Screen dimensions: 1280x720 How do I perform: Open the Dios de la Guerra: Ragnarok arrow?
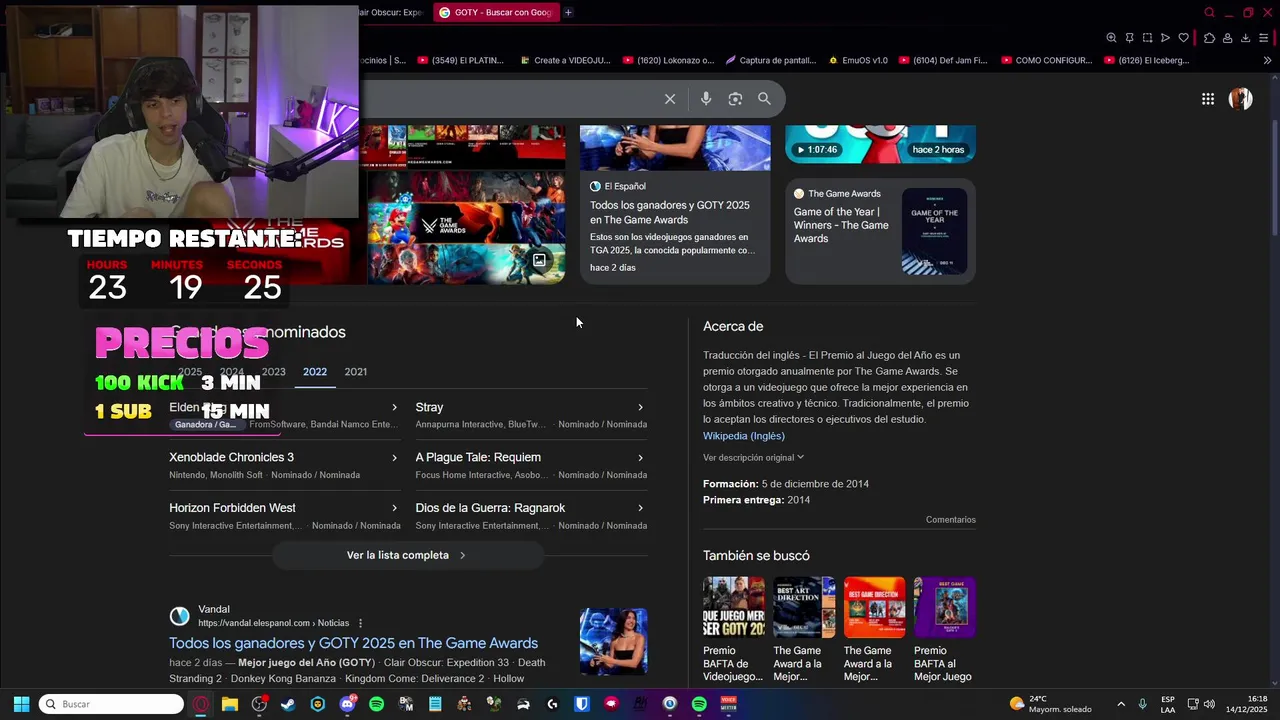pyautogui.click(x=640, y=508)
